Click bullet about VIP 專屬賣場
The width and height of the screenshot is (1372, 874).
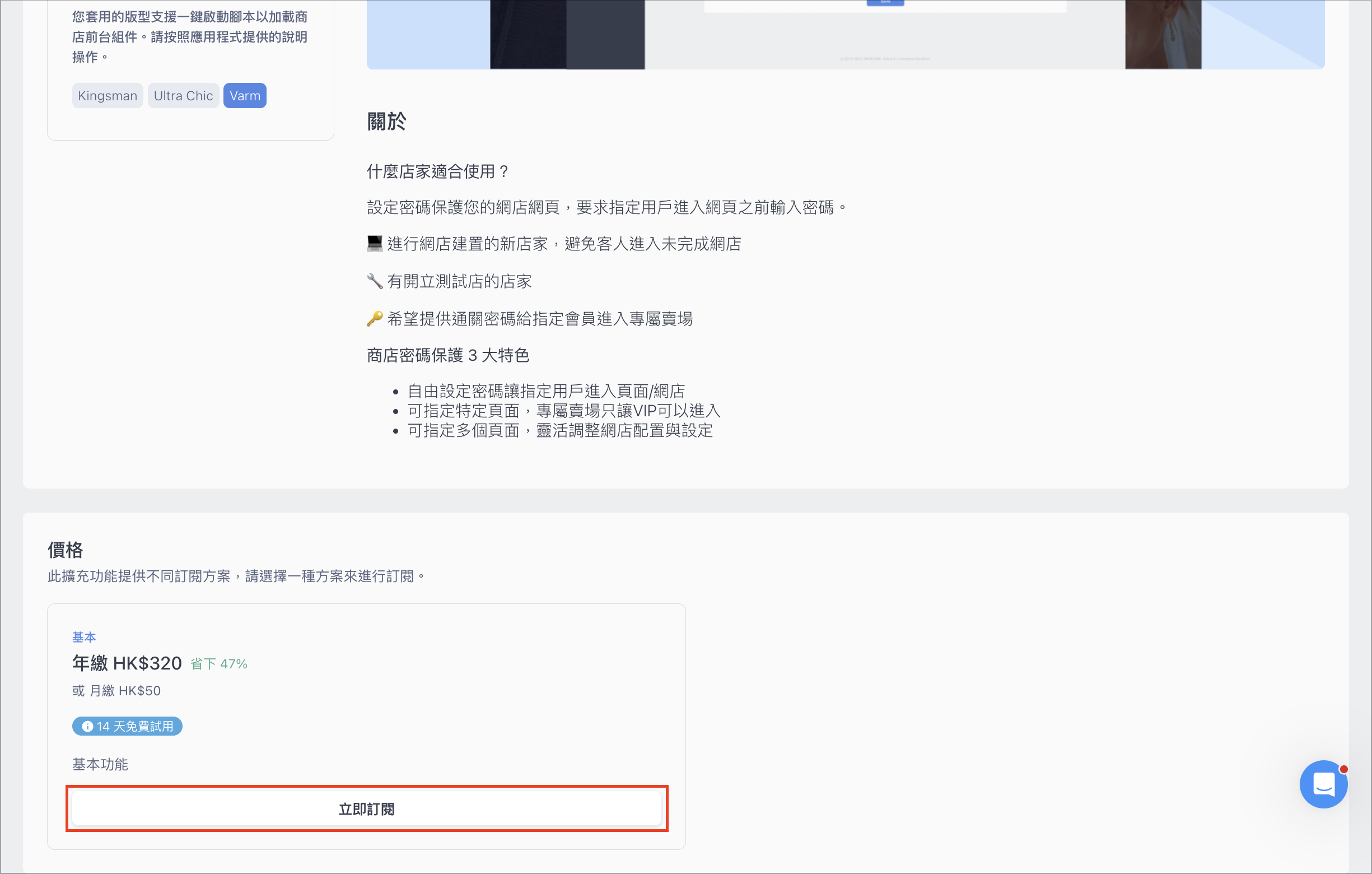(564, 411)
